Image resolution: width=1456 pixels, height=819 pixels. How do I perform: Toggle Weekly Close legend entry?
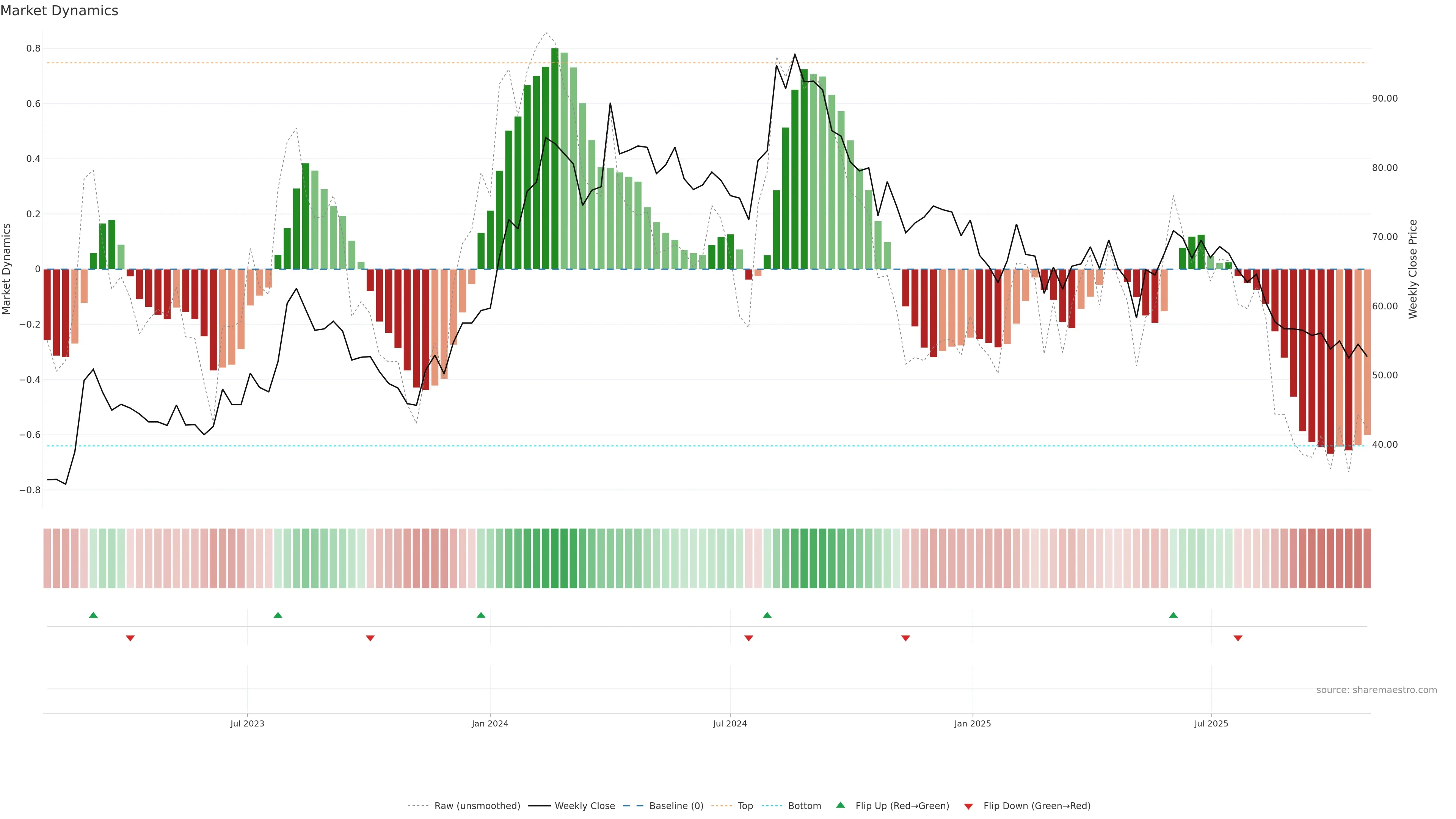point(584,806)
